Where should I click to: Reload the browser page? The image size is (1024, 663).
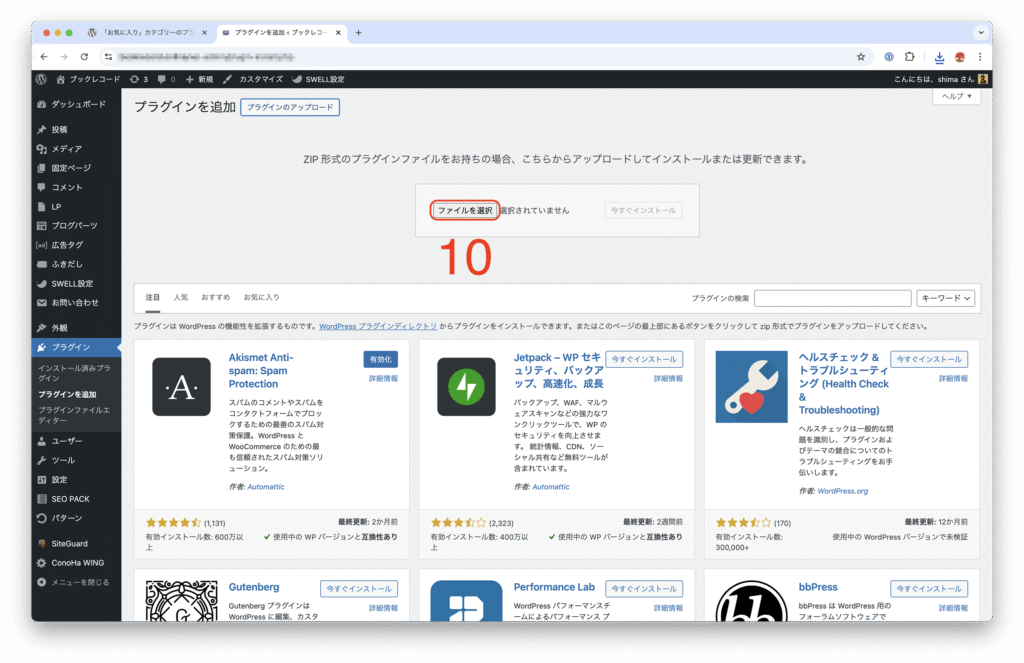coord(84,57)
